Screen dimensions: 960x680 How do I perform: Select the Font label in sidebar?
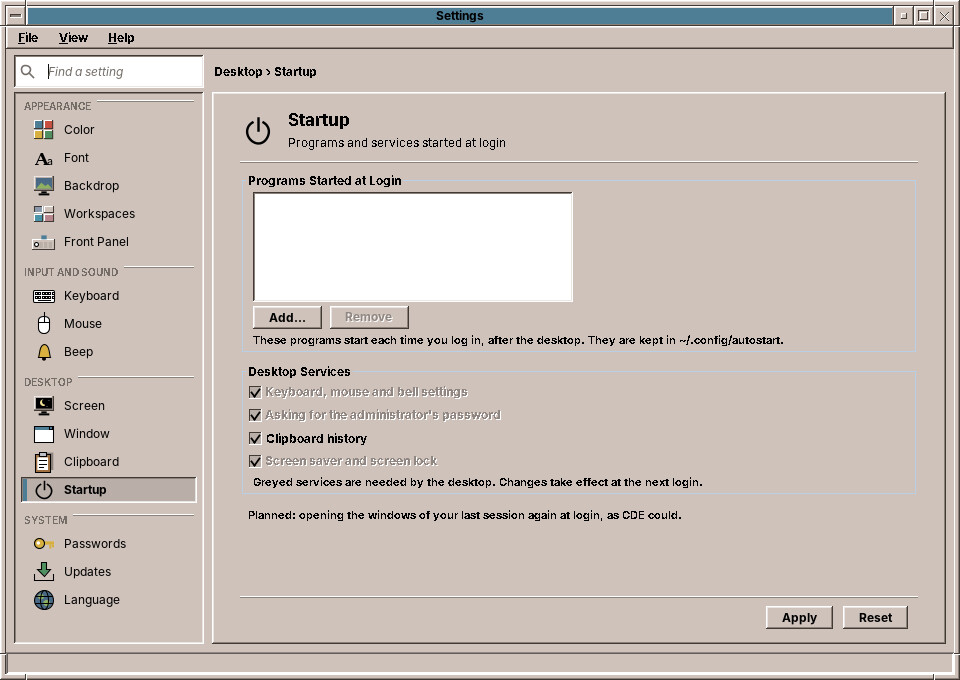(77, 158)
